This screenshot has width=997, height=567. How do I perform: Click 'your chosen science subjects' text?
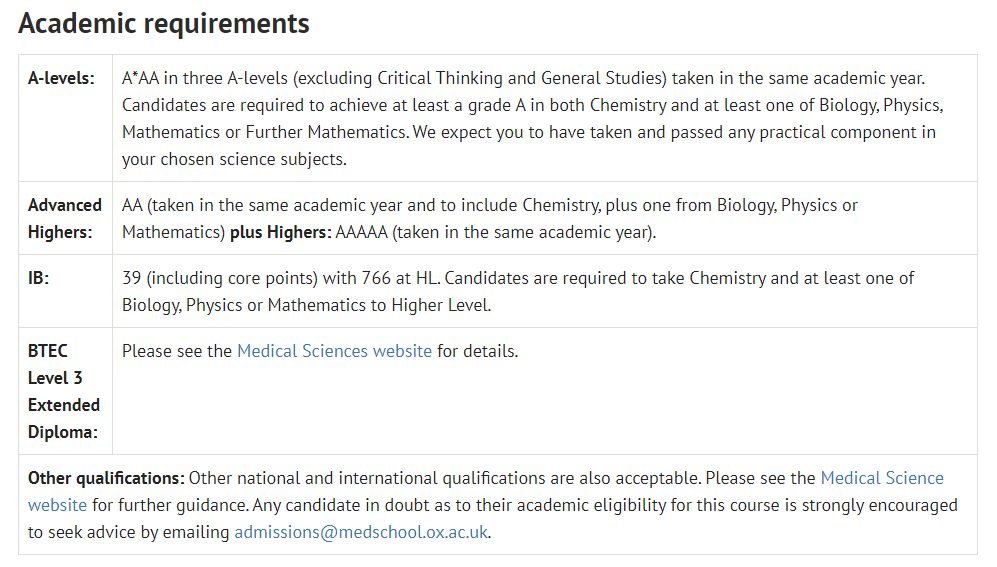point(234,159)
